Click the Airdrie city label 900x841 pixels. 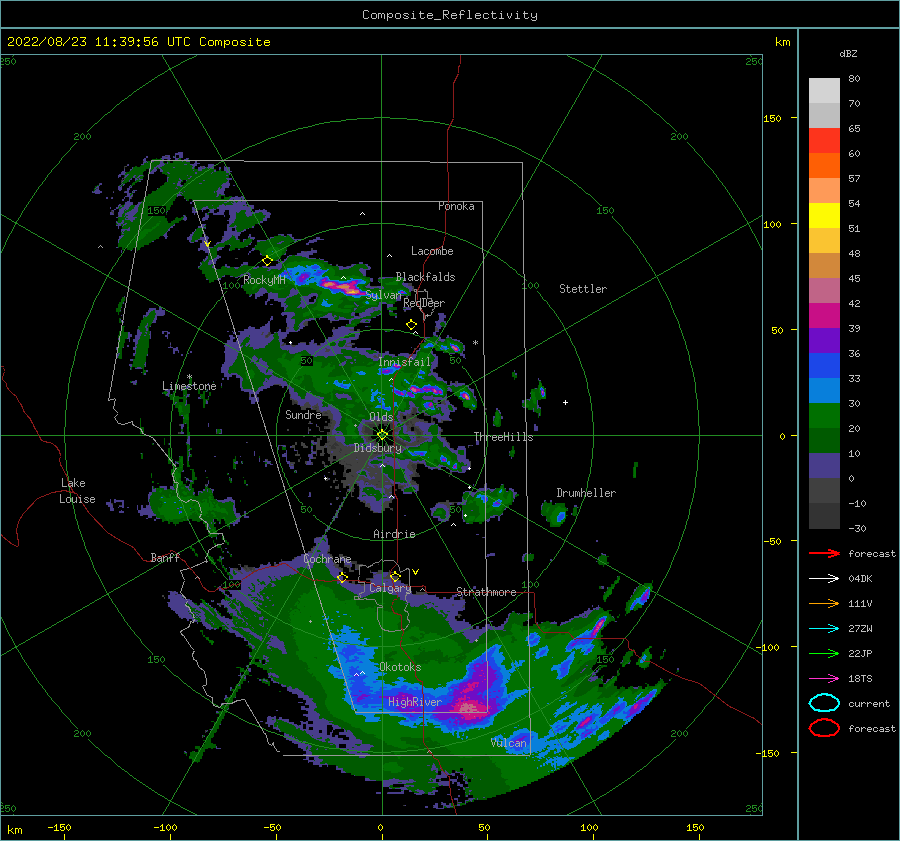(x=394, y=534)
